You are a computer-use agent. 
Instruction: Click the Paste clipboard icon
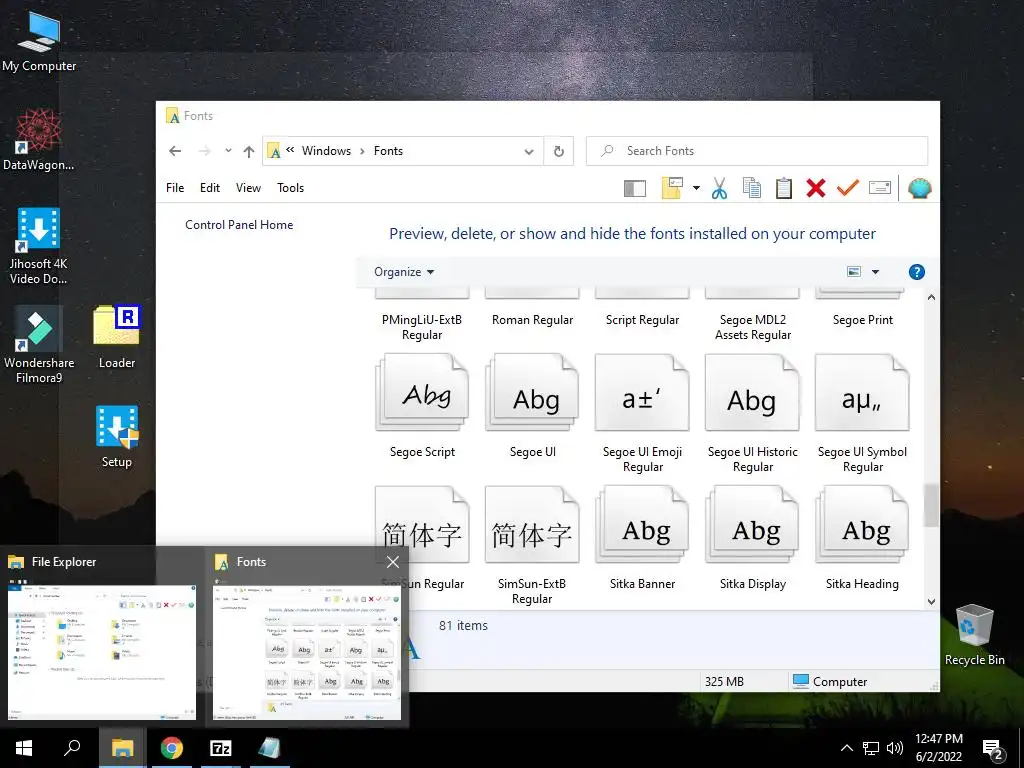[784, 188]
